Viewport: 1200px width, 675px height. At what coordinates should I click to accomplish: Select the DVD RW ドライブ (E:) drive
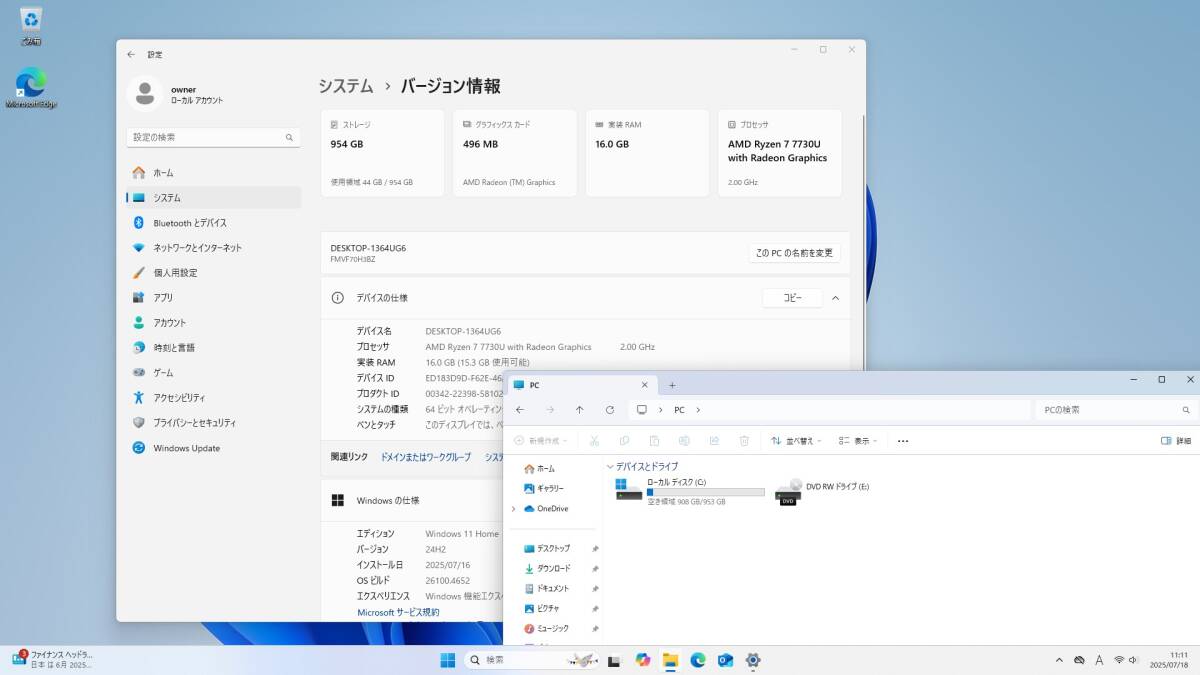coord(823,490)
